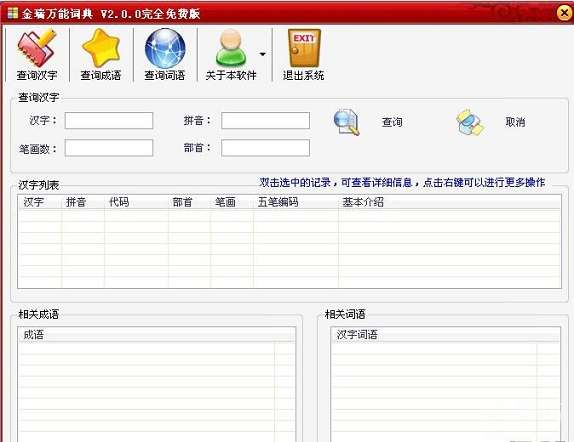Click the 汉字词语 list column header
574x442 pixels.
(434, 335)
